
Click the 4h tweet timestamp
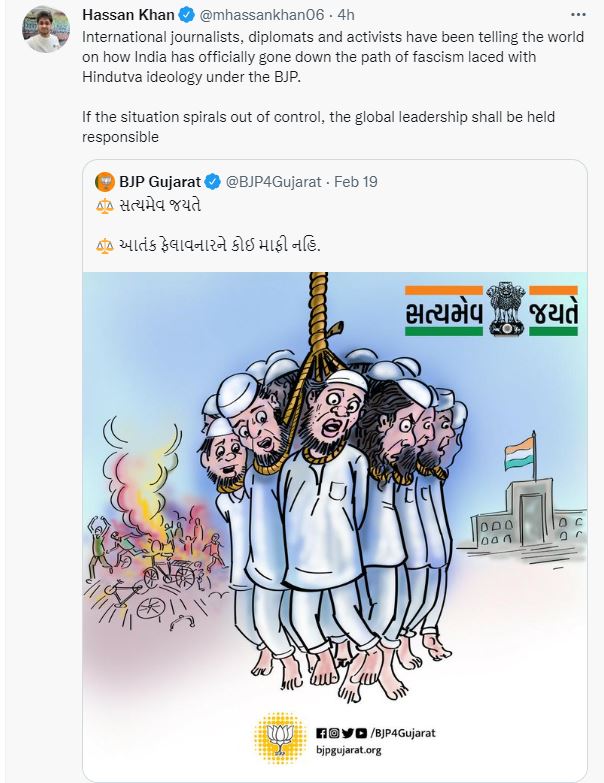(x=345, y=15)
